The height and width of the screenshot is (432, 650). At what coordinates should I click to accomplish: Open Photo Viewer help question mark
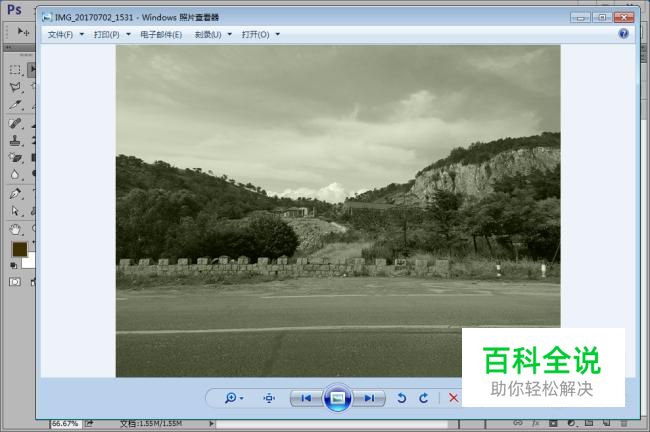(623, 34)
